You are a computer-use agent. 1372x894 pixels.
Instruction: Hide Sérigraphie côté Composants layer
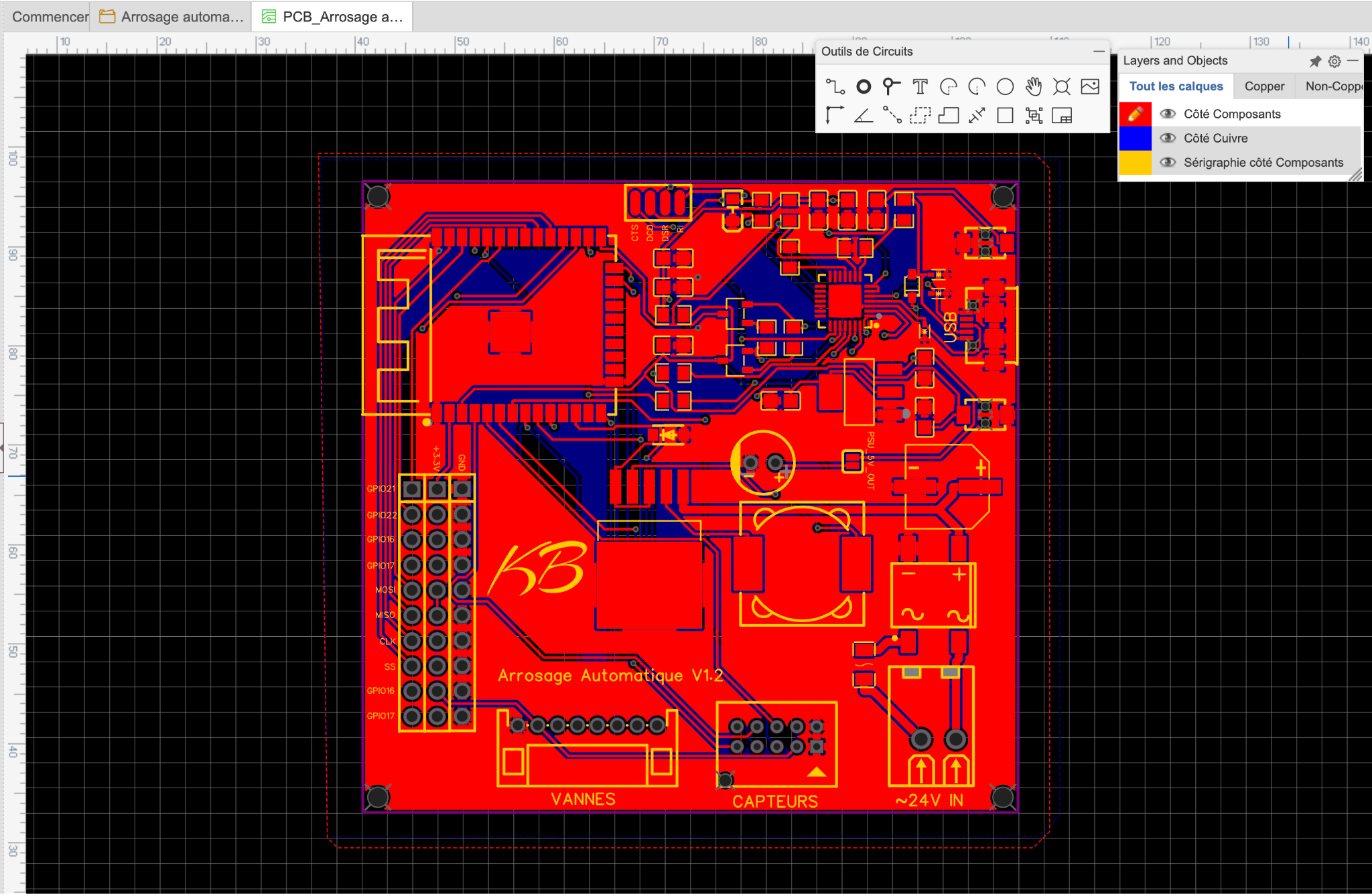[x=1168, y=162]
